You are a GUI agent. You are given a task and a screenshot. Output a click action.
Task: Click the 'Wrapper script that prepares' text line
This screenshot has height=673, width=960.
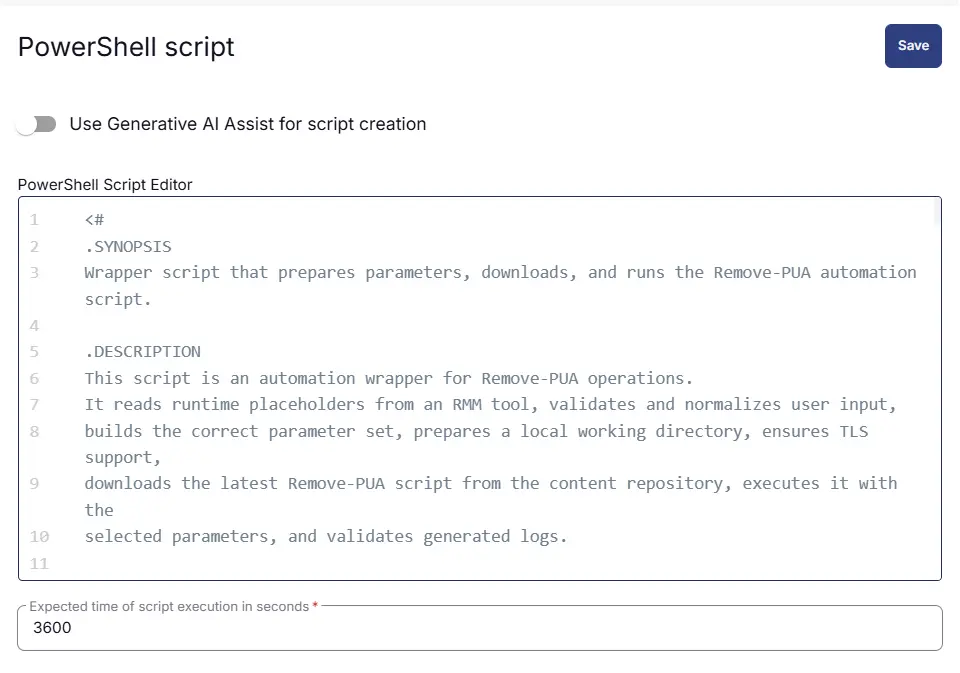coord(500,272)
